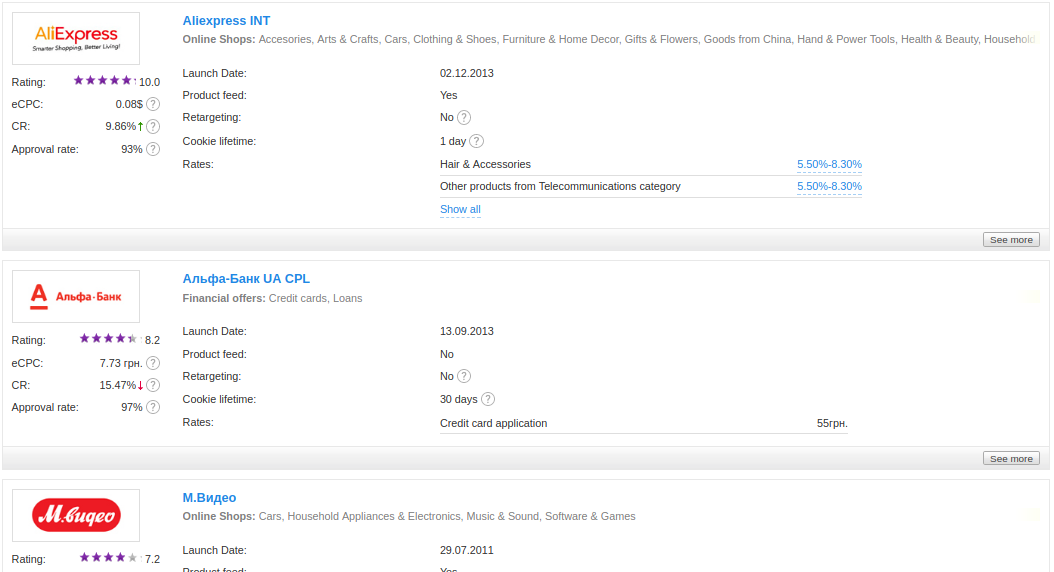This screenshot has width=1054, height=572.
Task: Select Альфа-Банк launch date 13.09.2013
Action: pyautogui.click(x=467, y=331)
